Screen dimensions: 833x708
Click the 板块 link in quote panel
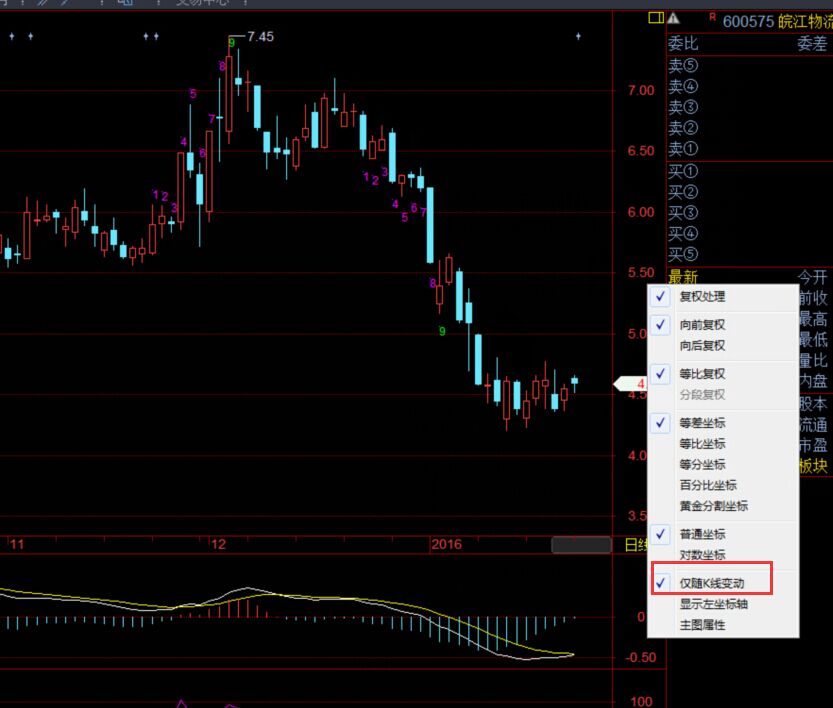pyautogui.click(x=812, y=466)
